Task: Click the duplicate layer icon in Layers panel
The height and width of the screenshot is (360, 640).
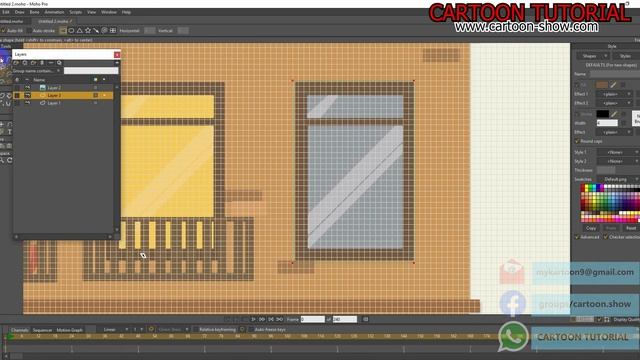Action: 25,63
